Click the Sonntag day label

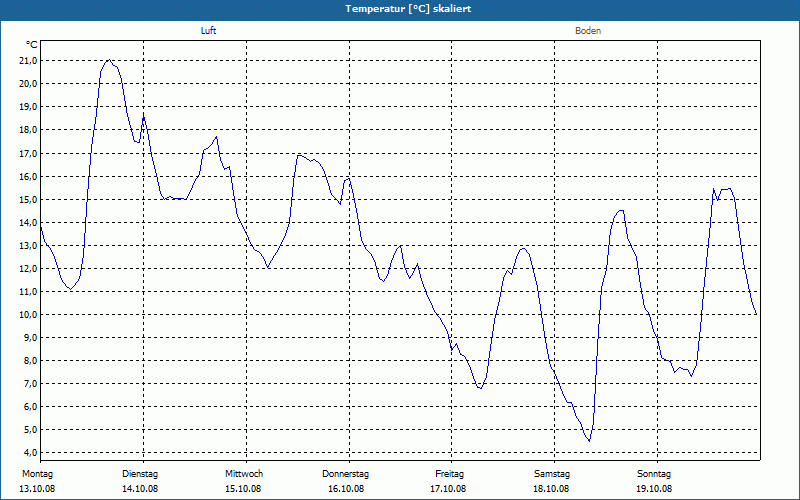(x=654, y=474)
